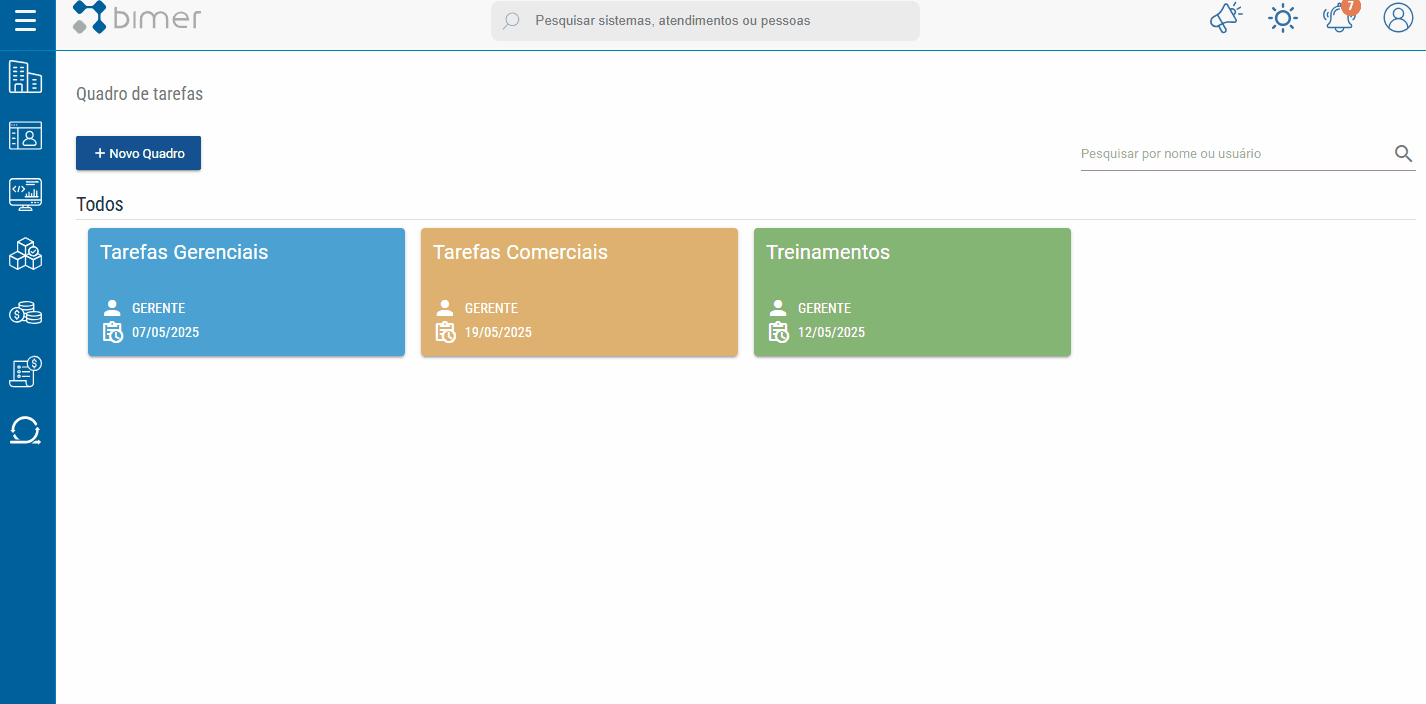Open notifications bell with 7 badge
Image resolution: width=1426 pixels, height=704 pixels.
click(x=1340, y=17)
